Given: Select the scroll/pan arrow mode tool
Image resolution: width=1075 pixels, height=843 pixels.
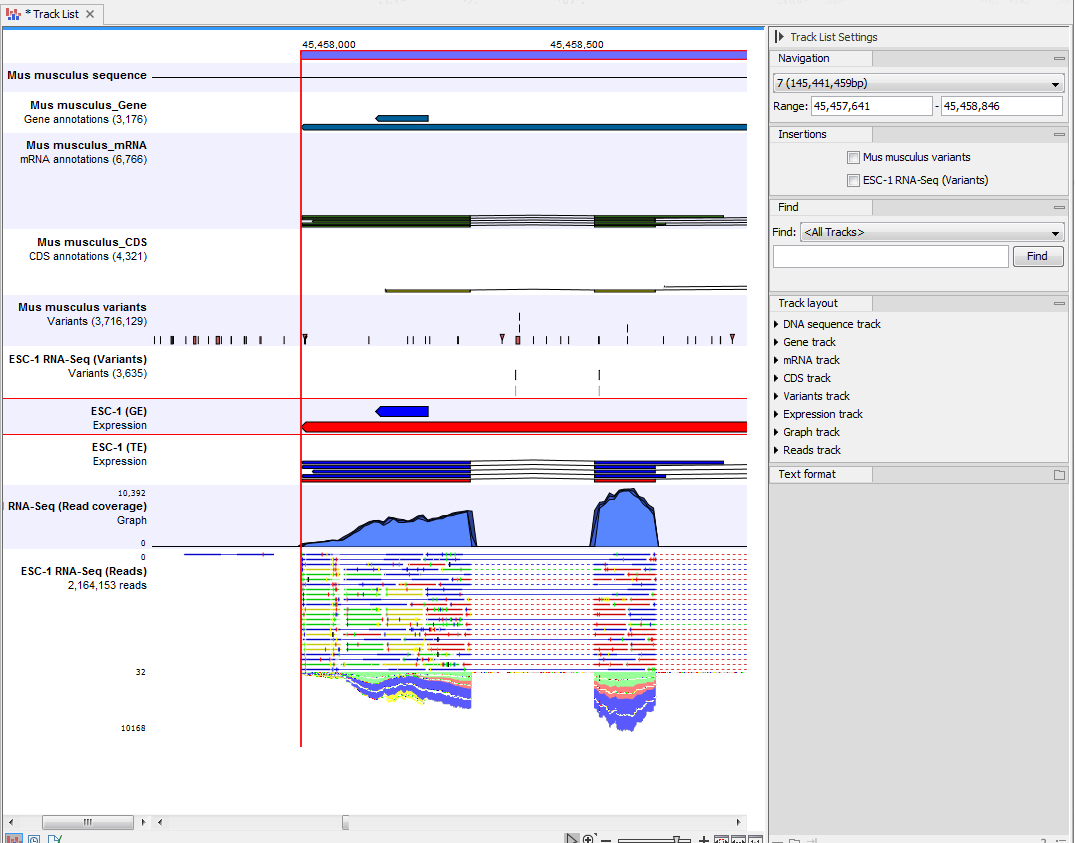Looking at the screenshot, I should [572, 837].
